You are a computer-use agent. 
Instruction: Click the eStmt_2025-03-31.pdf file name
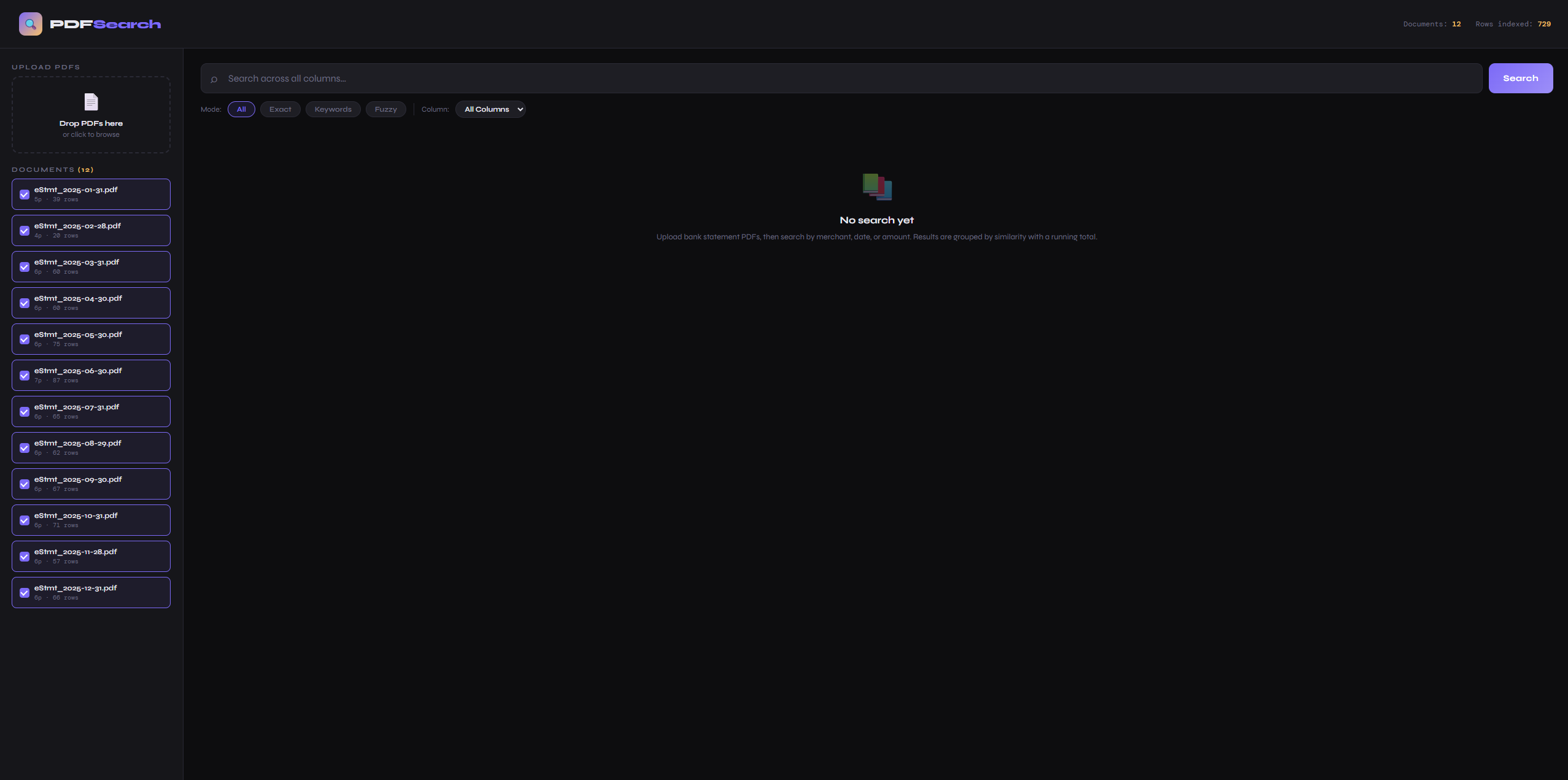point(77,262)
